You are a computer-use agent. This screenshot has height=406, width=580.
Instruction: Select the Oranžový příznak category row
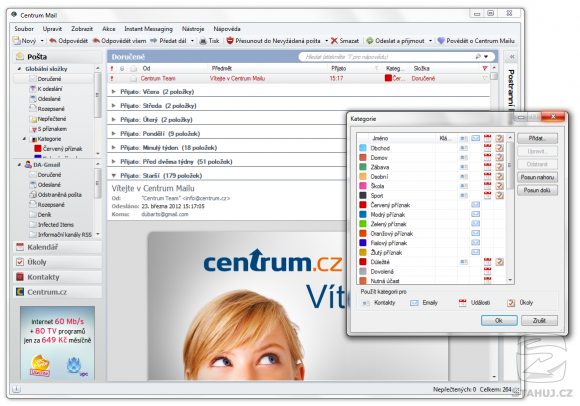coord(431,233)
